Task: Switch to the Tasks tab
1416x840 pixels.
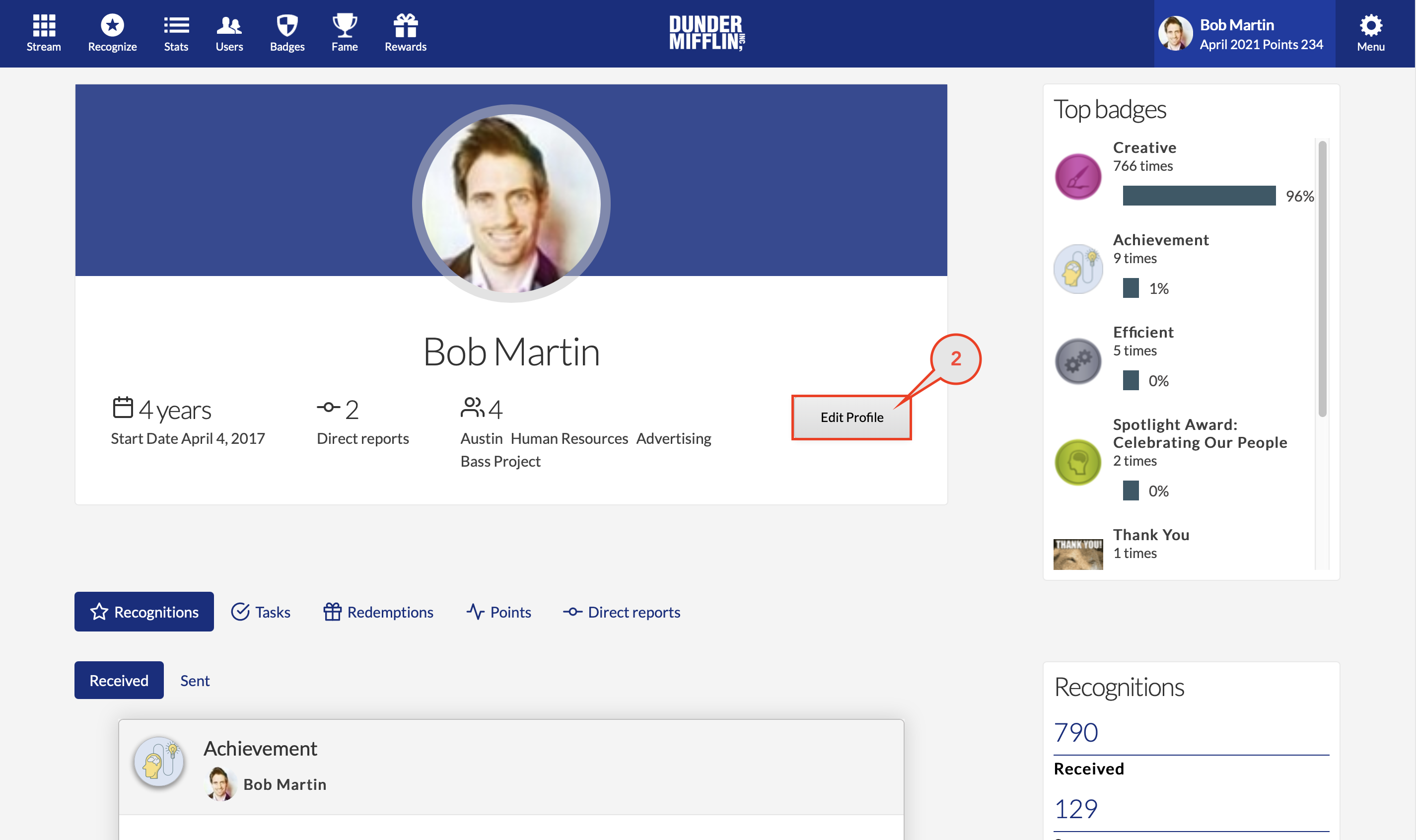Action: point(261,612)
